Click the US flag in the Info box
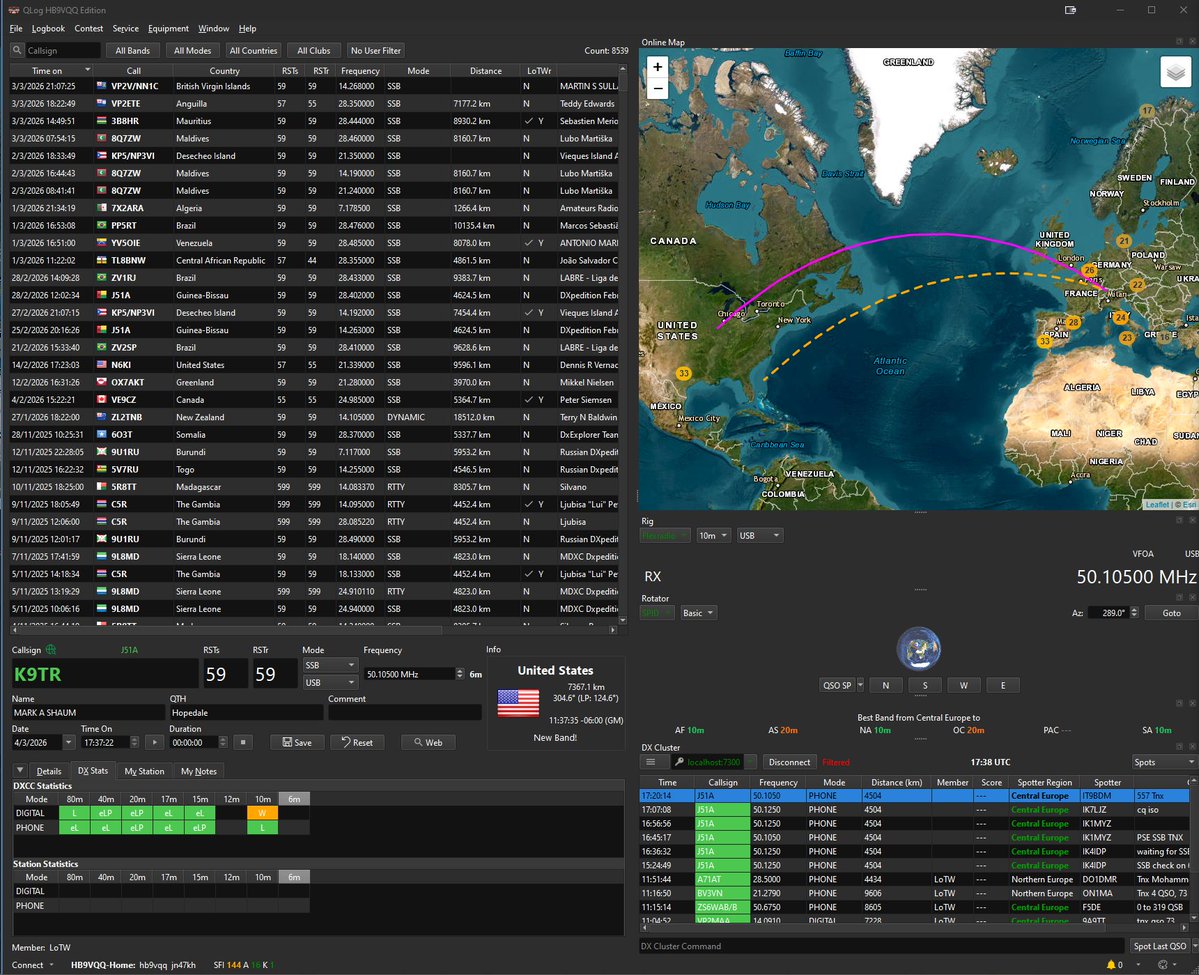 tap(518, 703)
